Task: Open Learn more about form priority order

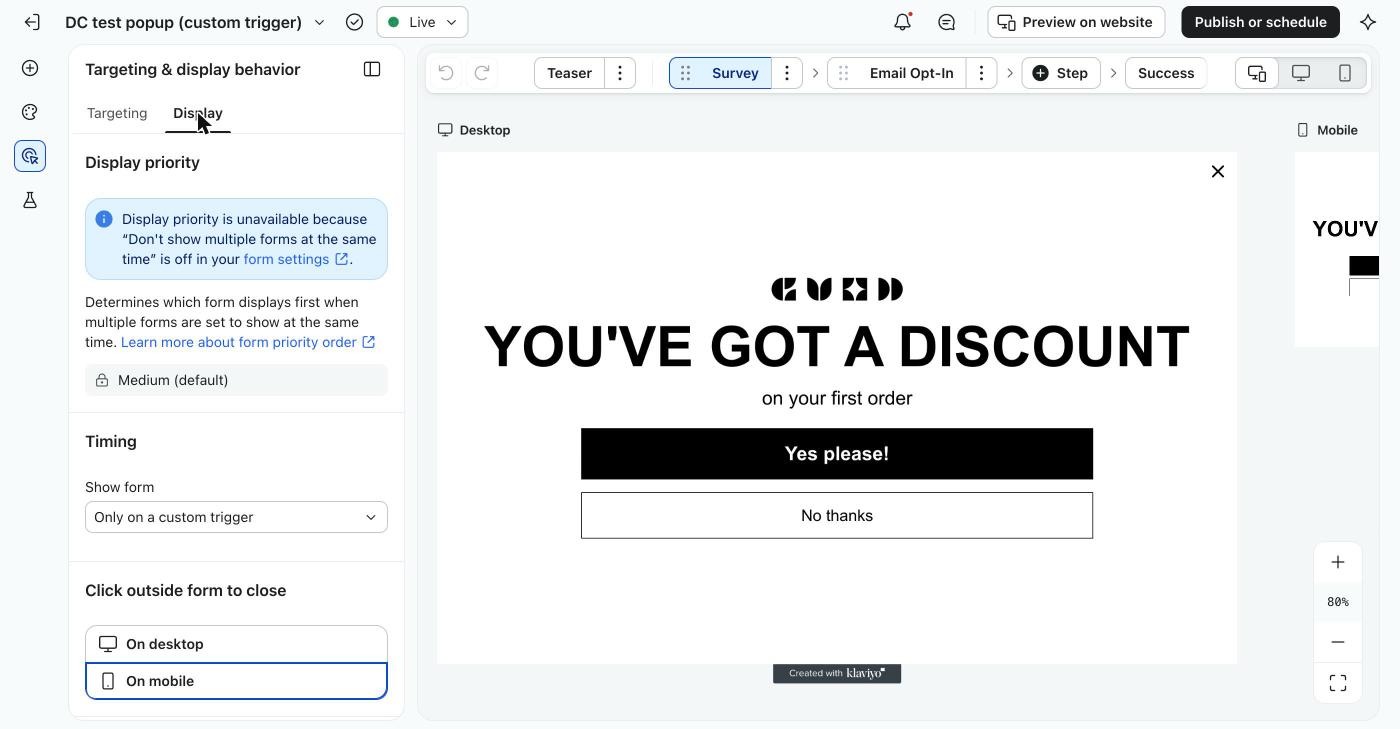Action: [248, 342]
